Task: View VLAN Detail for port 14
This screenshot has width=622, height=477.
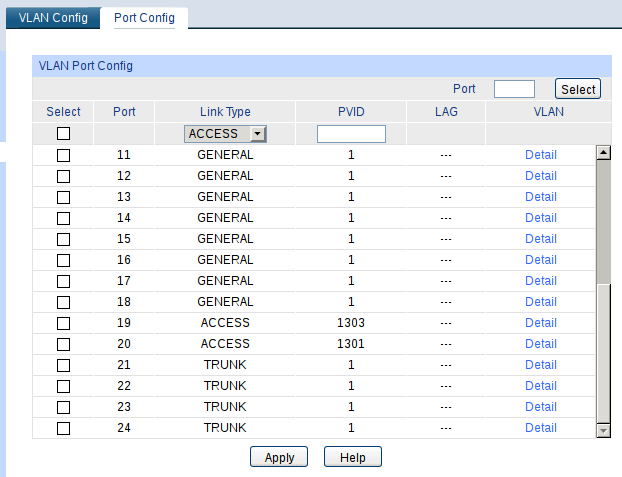Action: coord(541,218)
